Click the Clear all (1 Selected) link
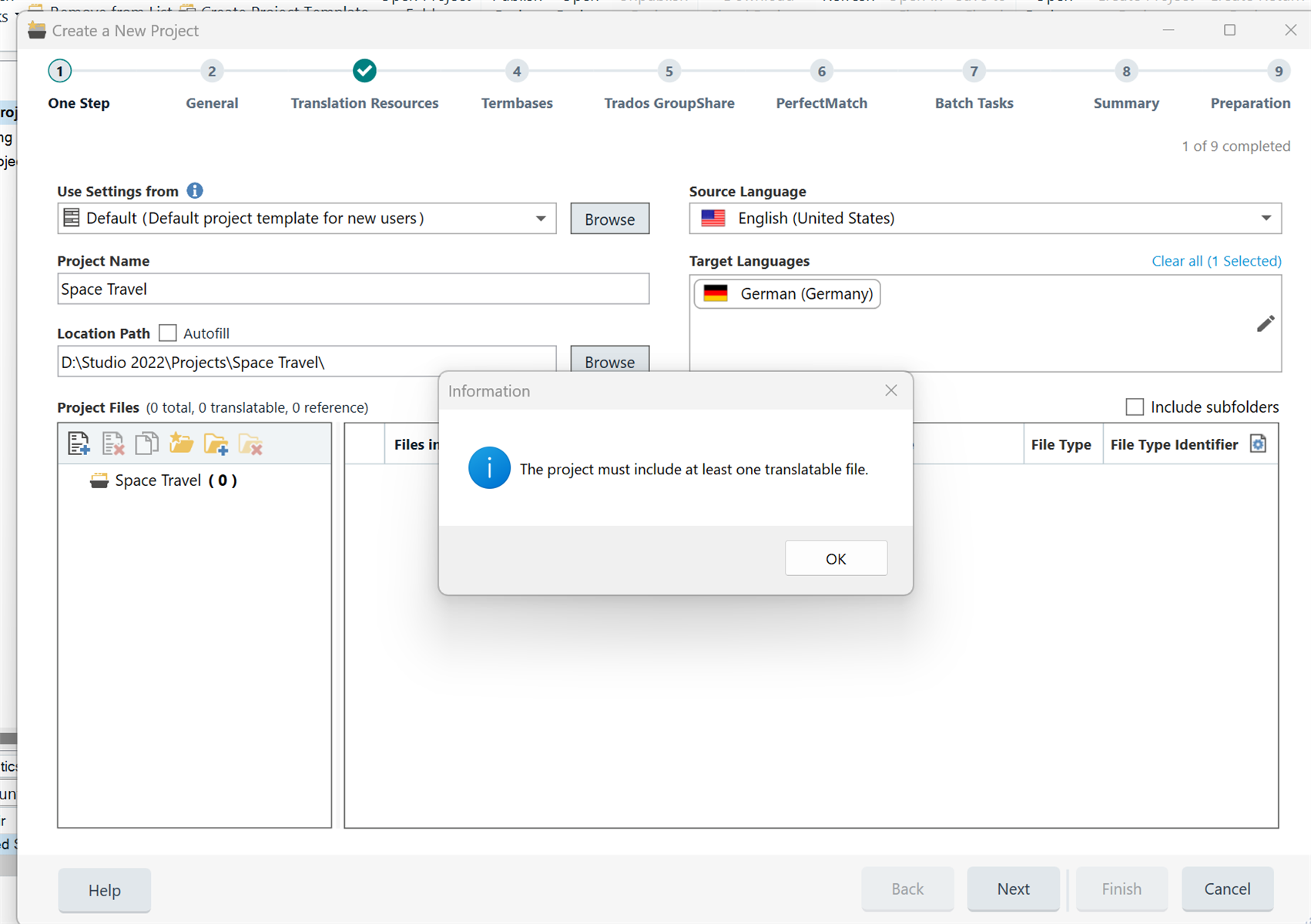 point(1216,261)
